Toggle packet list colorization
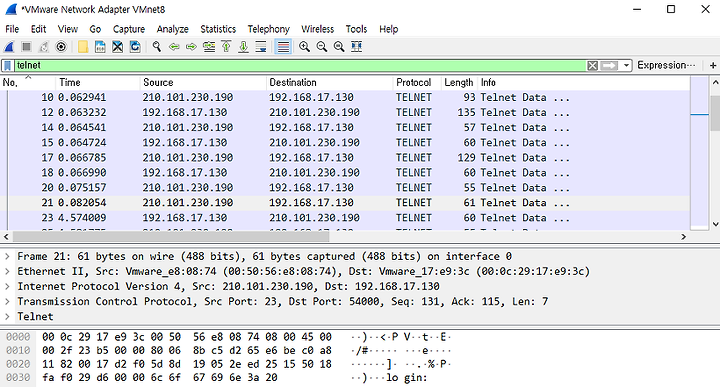The height and width of the screenshot is (387, 720). (283, 47)
